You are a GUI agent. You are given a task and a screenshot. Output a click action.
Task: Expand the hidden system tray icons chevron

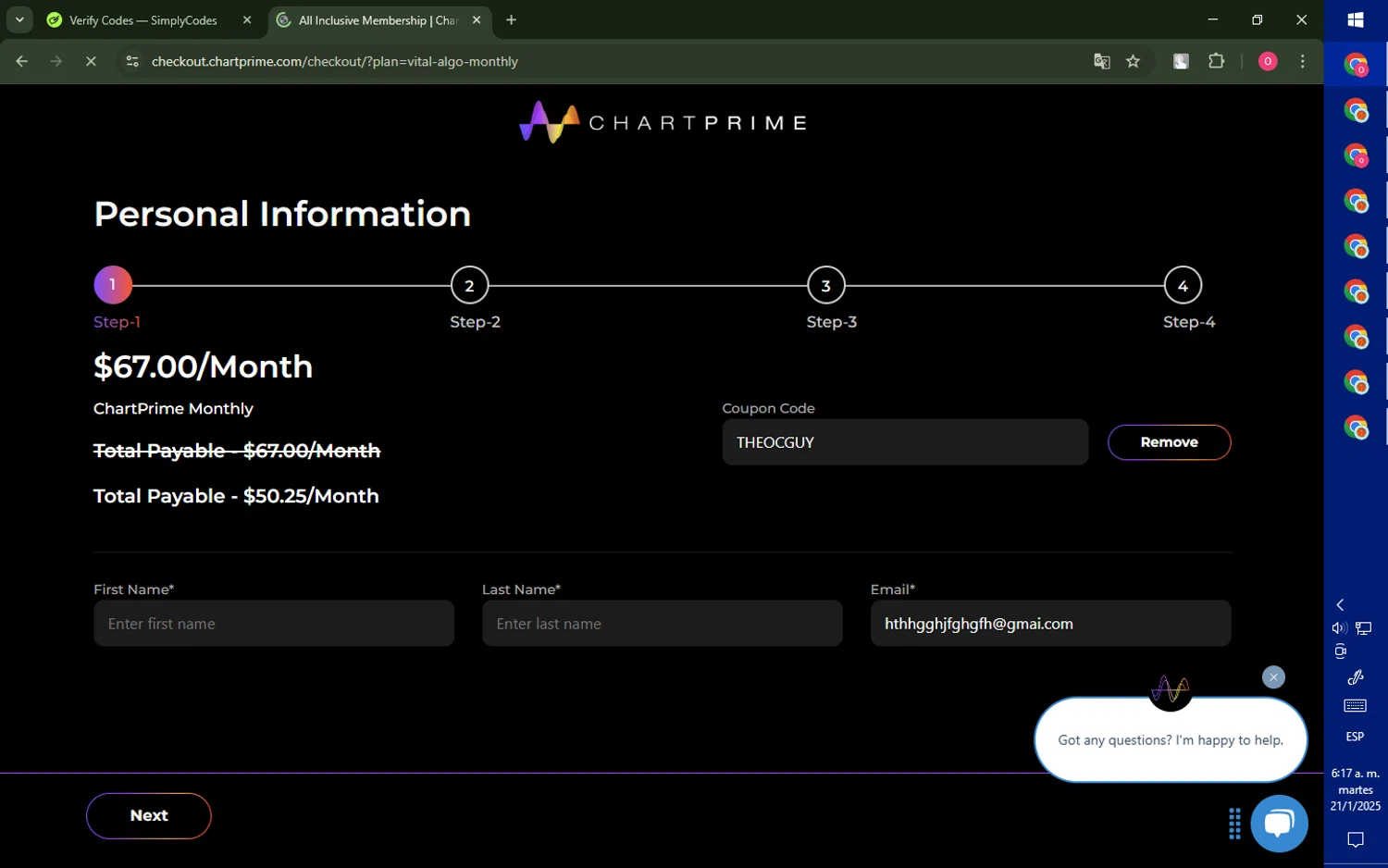click(x=1340, y=604)
